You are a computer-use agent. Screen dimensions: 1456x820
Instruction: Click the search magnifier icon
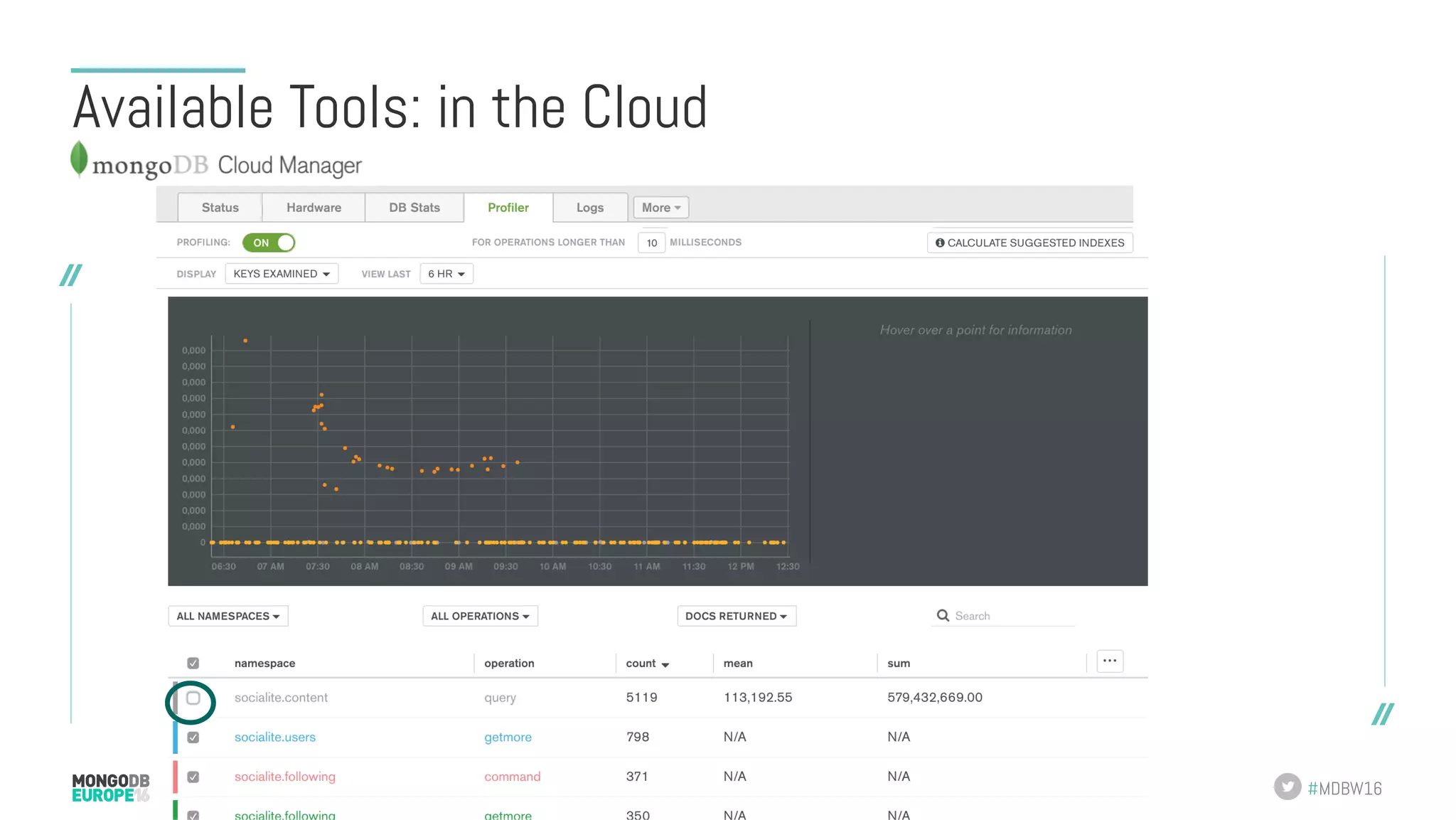pos(943,615)
